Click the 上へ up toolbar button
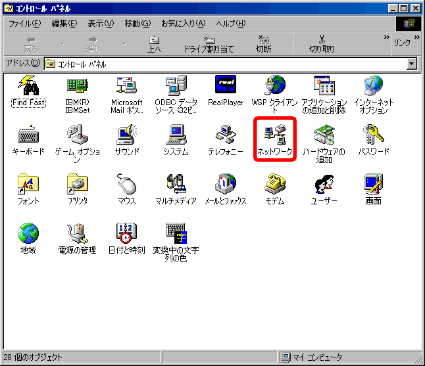This screenshot has height=366, width=425. pos(154,44)
